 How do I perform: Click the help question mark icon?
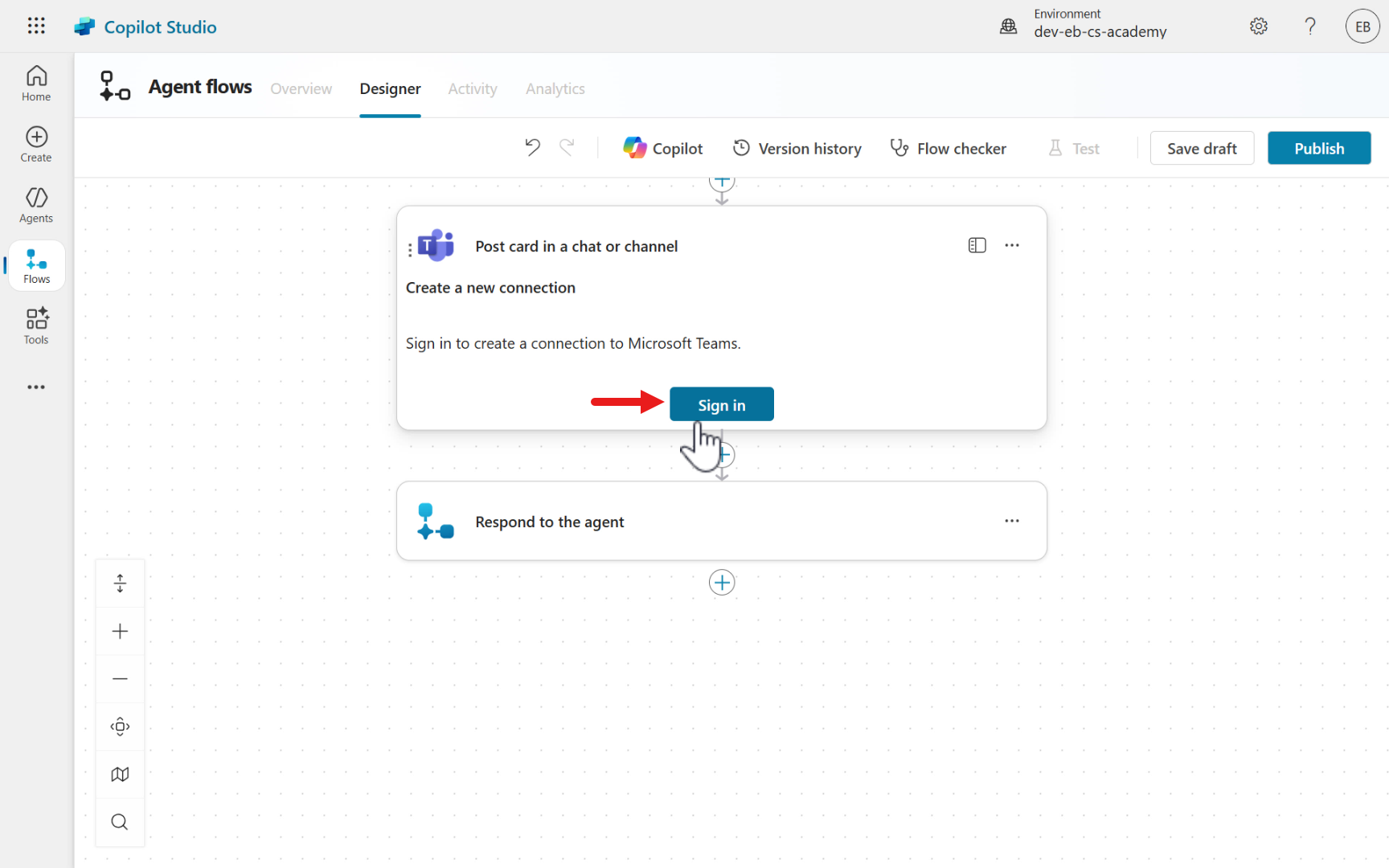[1310, 27]
